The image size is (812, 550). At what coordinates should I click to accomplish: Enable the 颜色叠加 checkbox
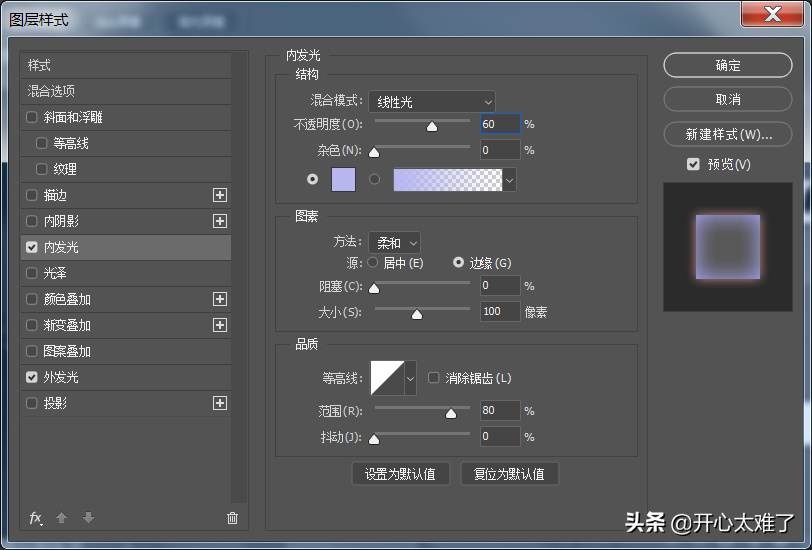[x=32, y=299]
